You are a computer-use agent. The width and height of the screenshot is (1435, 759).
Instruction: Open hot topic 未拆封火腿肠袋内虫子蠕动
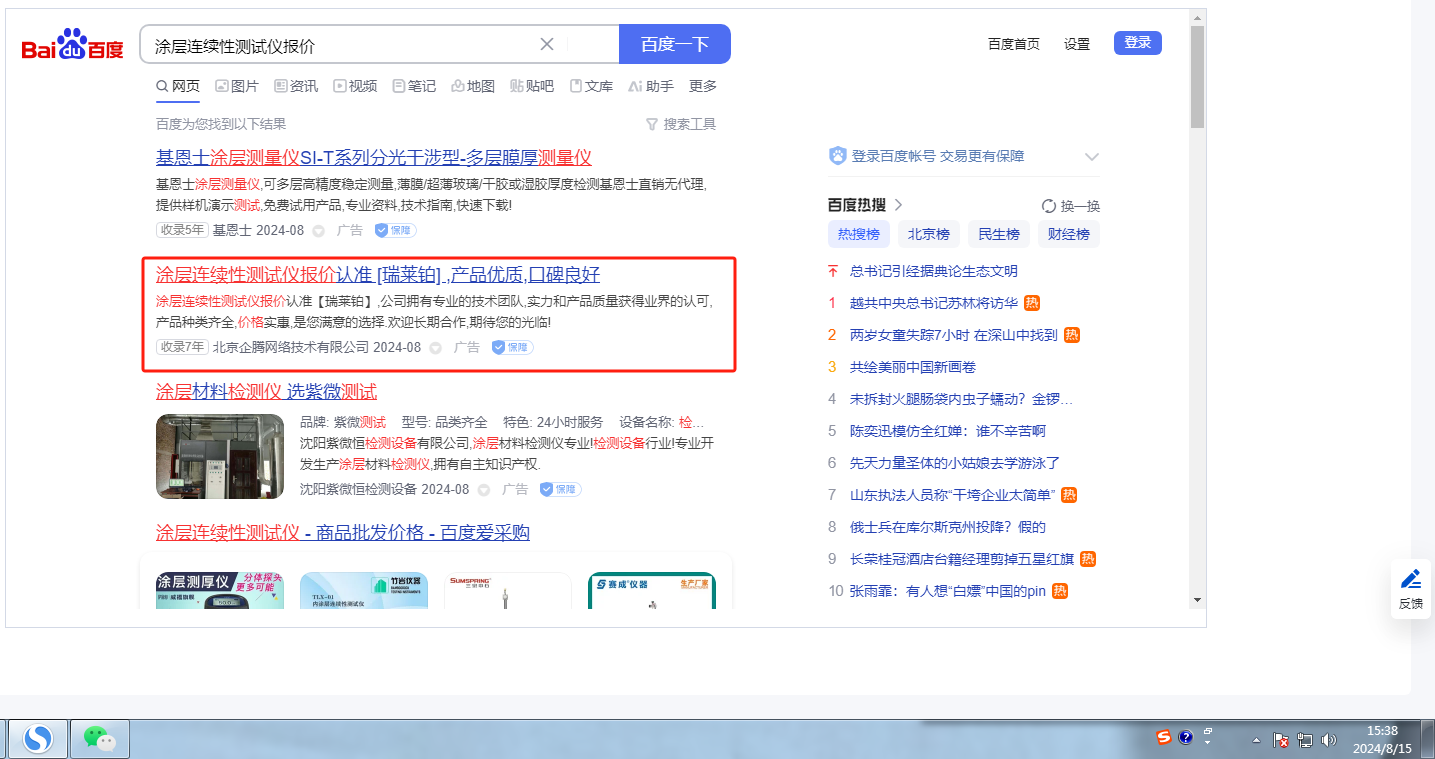[x=962, y=399]
